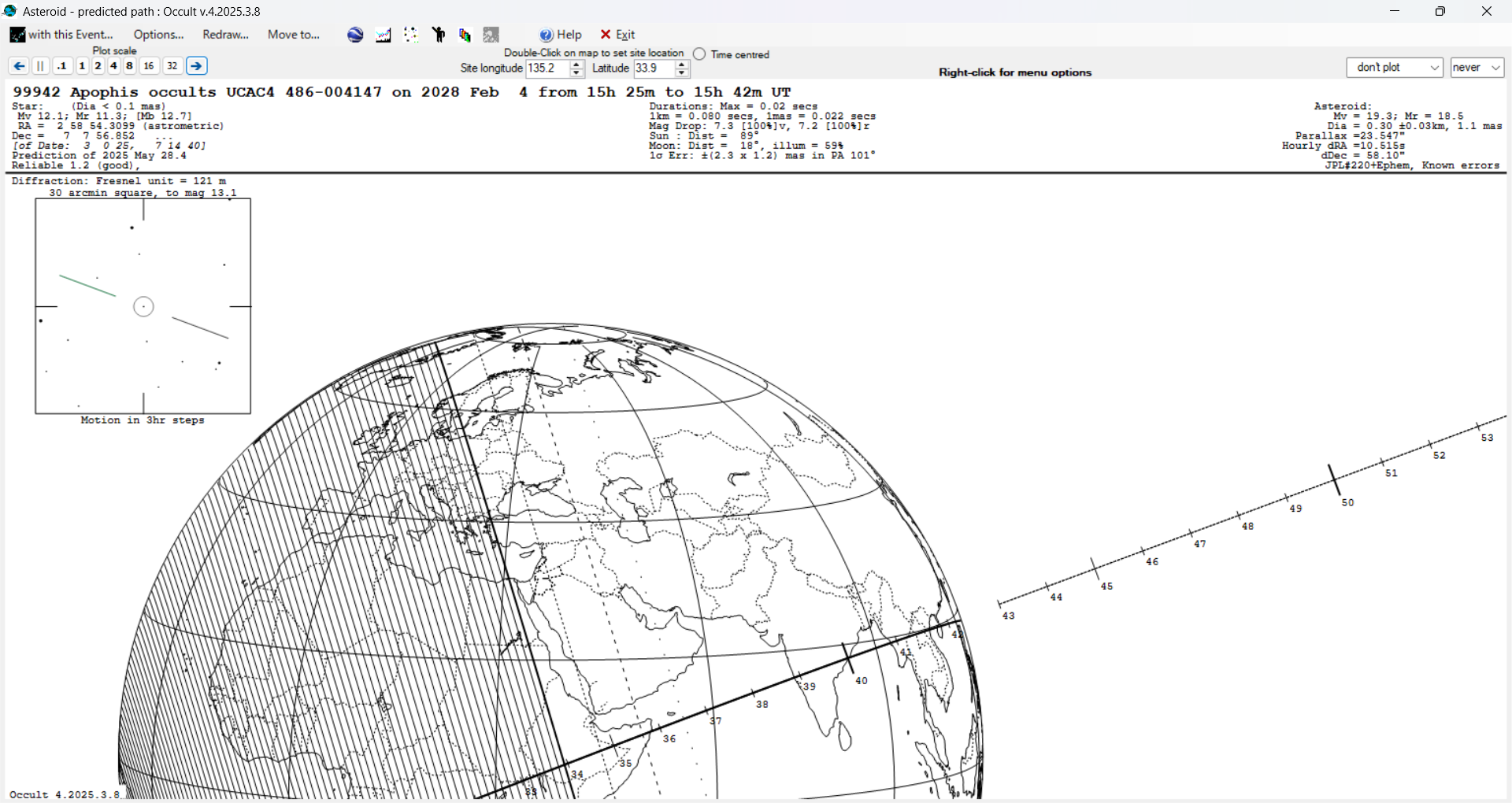The height and width of the screenshot is (803, 1512).
Task: Click the event title '99942 Apophis occults'
Action: [x=114, y=92]
